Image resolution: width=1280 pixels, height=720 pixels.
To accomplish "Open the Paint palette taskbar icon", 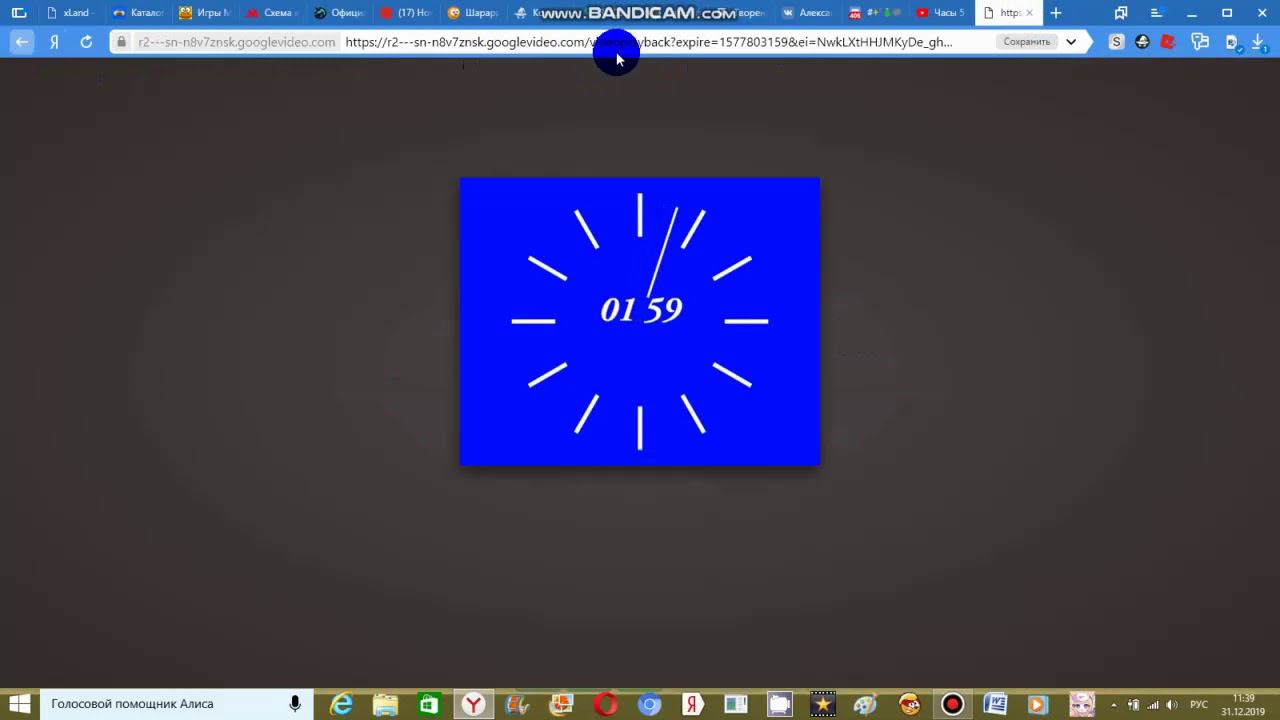I will click(x=866, y=704).
